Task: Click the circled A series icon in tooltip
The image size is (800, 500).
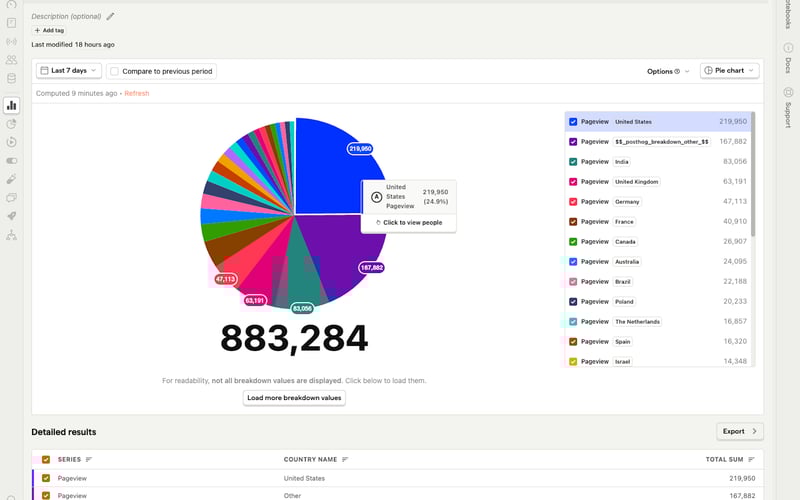Action: click(377, 197)
